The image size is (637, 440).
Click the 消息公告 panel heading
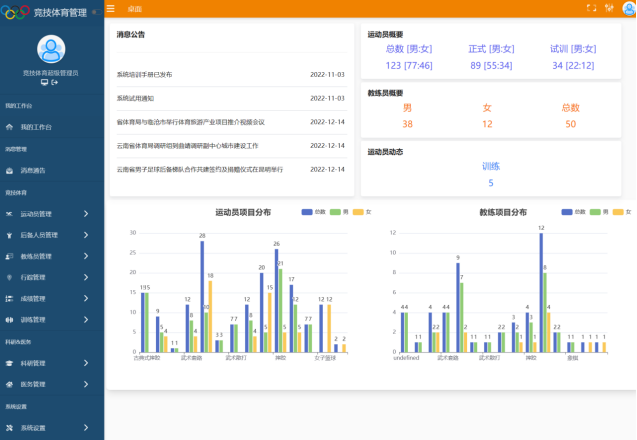[x=131, y=35]
